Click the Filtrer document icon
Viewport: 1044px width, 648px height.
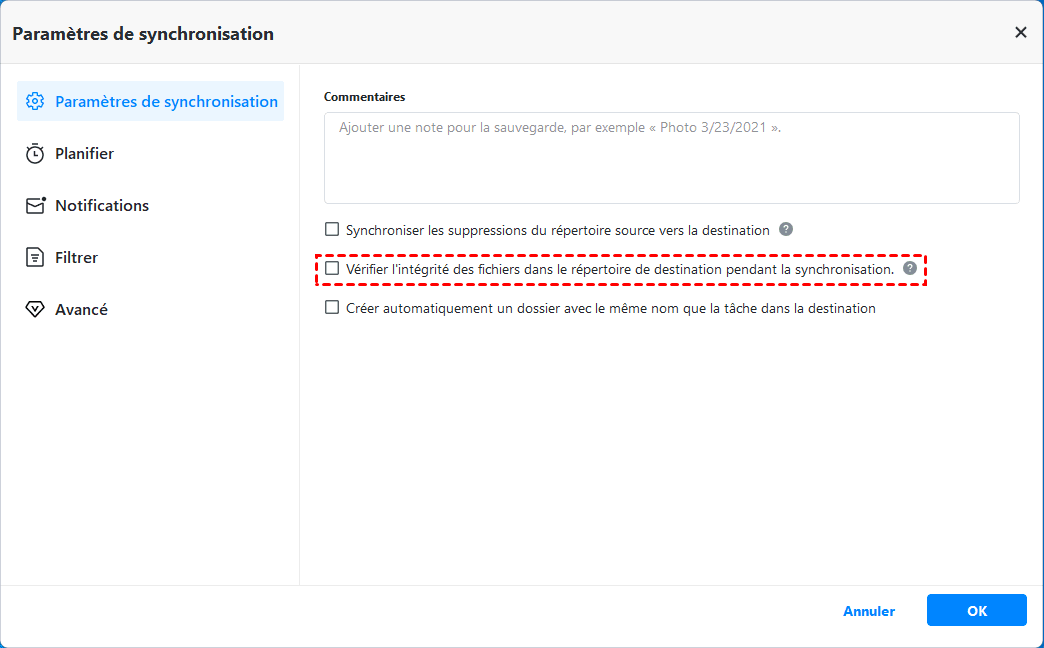(x=35, y=258)
